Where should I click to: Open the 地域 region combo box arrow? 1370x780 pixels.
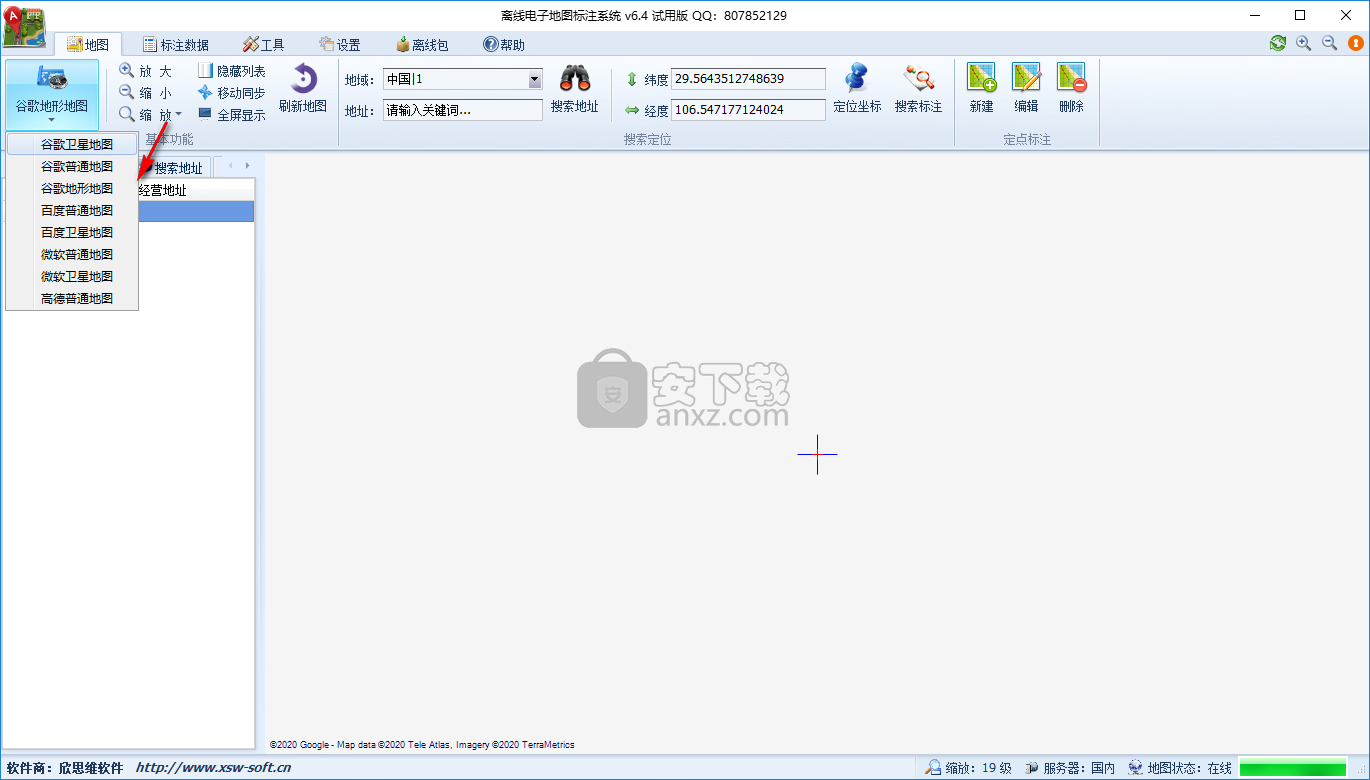535,79
